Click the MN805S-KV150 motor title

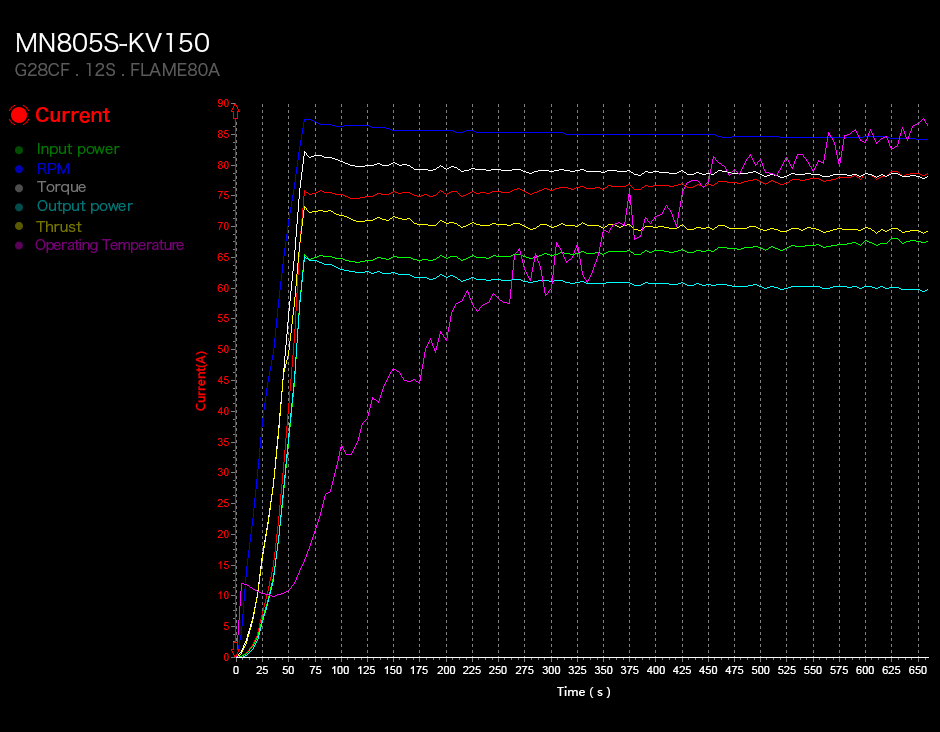tap(112, 43)
